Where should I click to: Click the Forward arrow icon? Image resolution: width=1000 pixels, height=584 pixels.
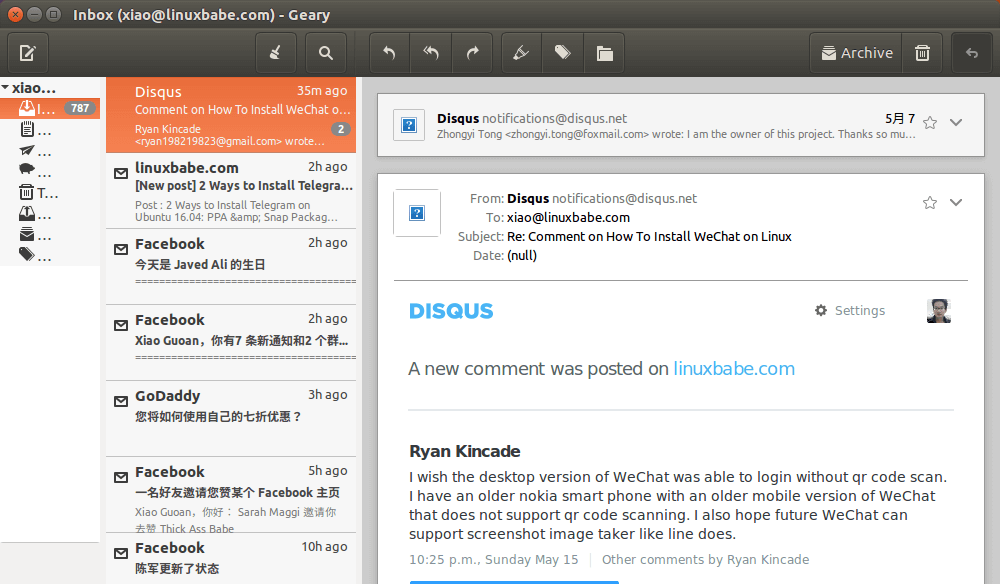click(x=473, y=53)
